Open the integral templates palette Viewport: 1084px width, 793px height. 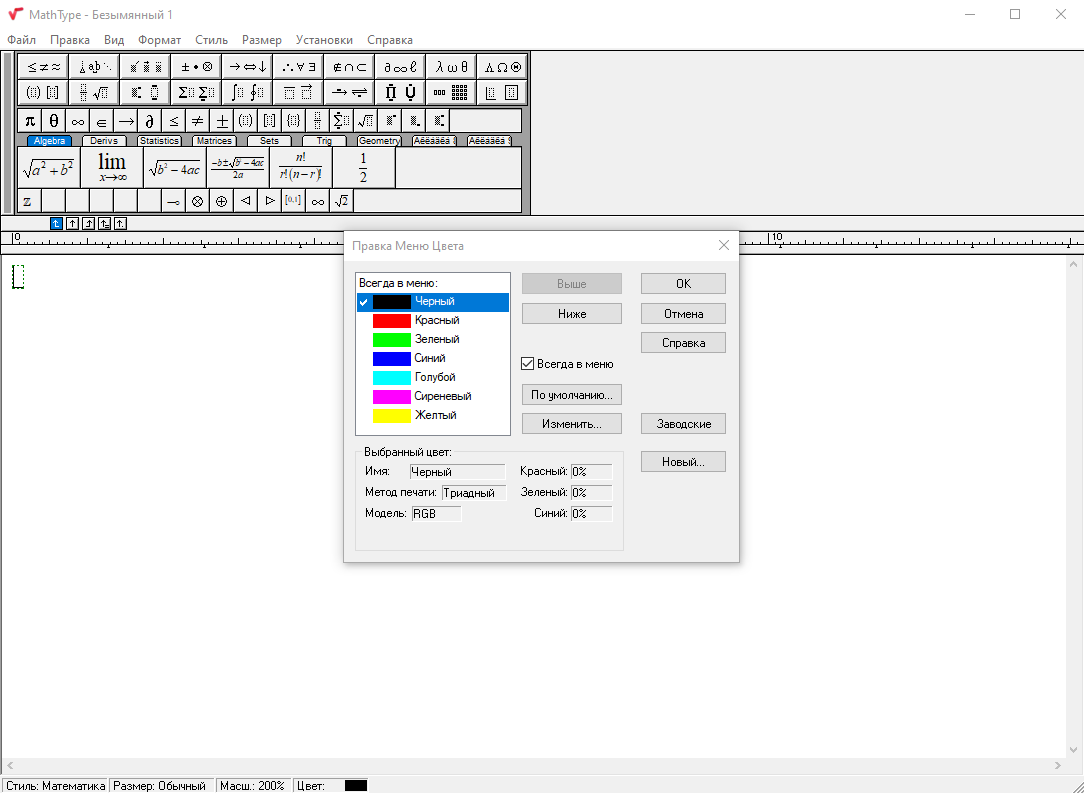point(247,92)
